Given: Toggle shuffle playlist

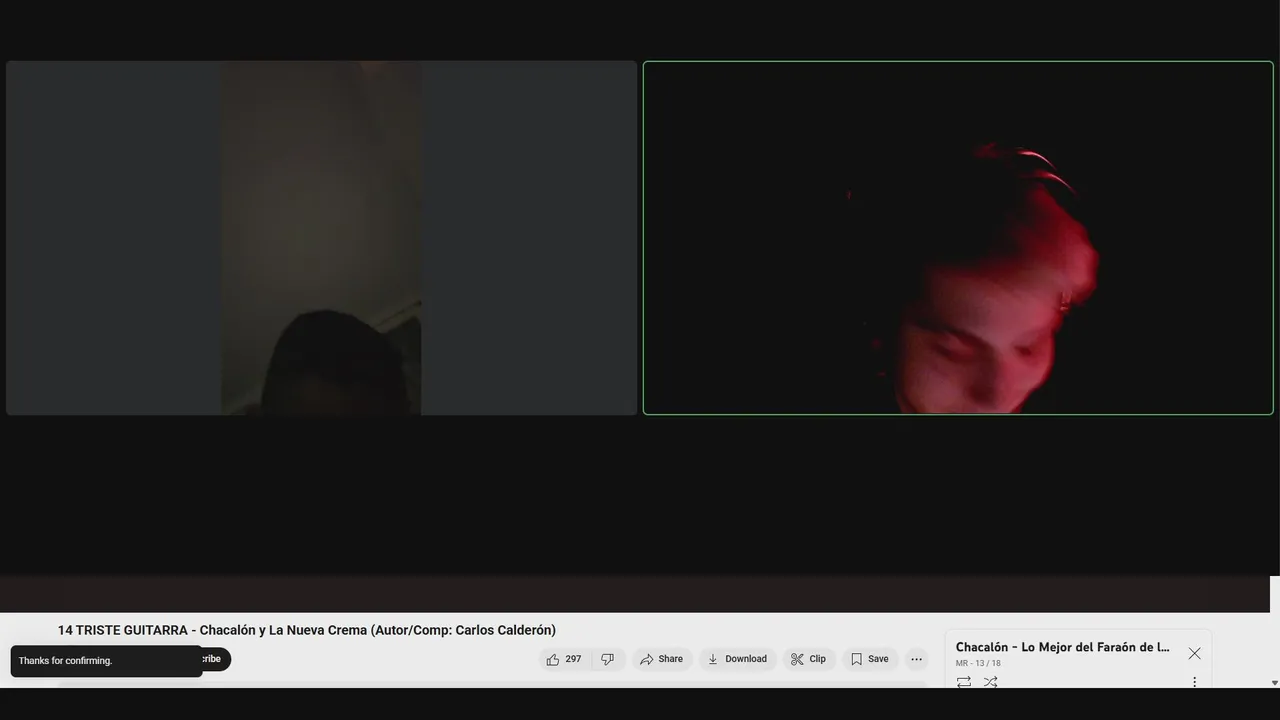Looking at the screenshot, I should (990, 682).
